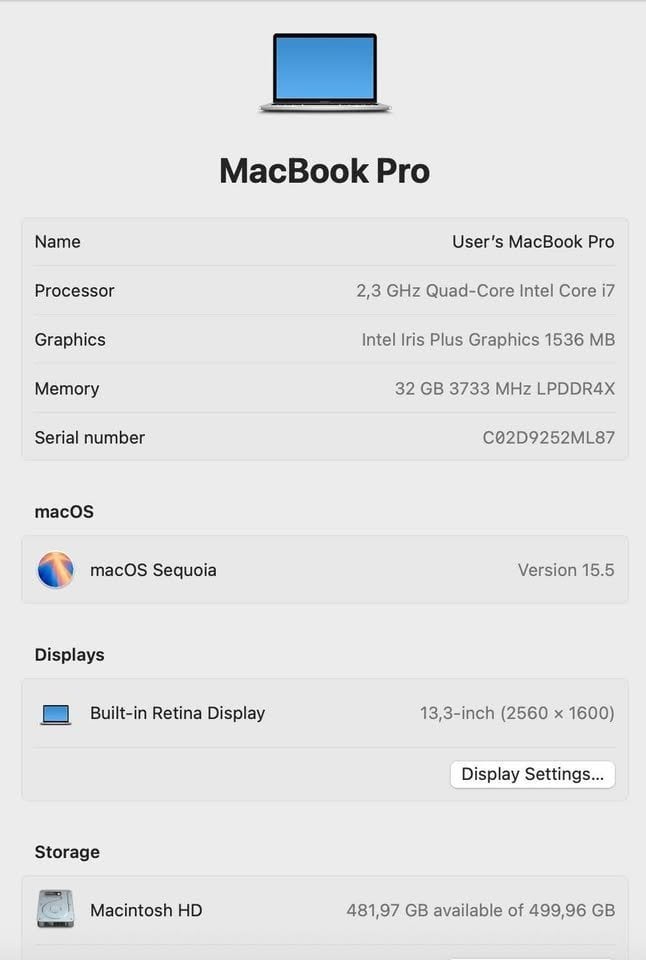Click the Version 15.5 text
The height and width of the screenshot is (960, 646).
(566, 570)
